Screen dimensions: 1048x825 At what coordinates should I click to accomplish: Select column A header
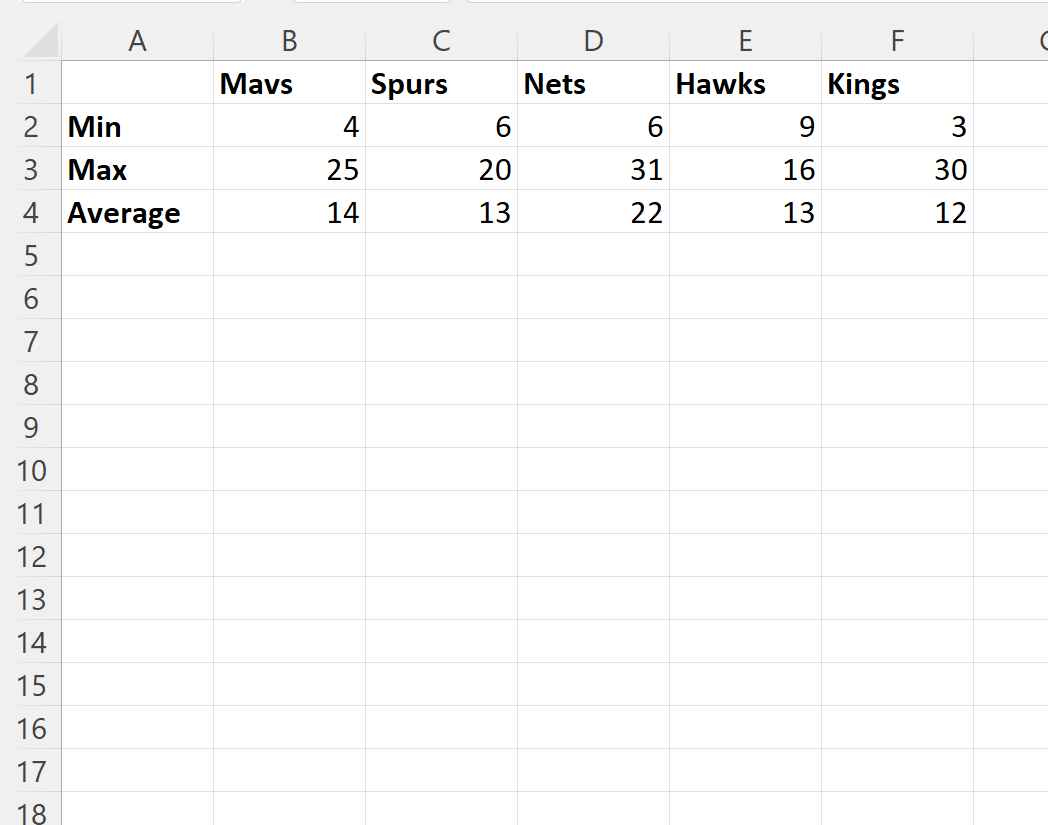138,41
